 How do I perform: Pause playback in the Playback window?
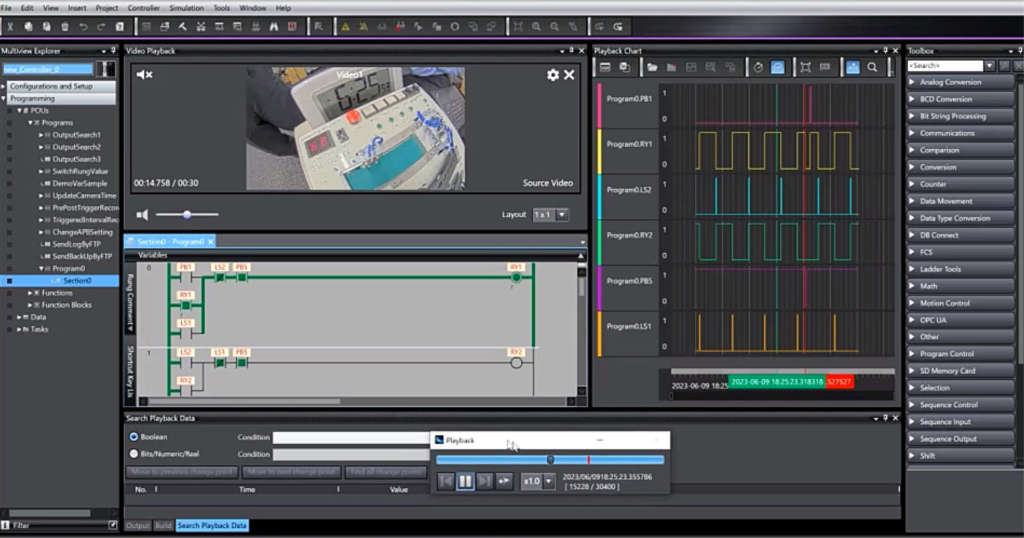(466, 481)
